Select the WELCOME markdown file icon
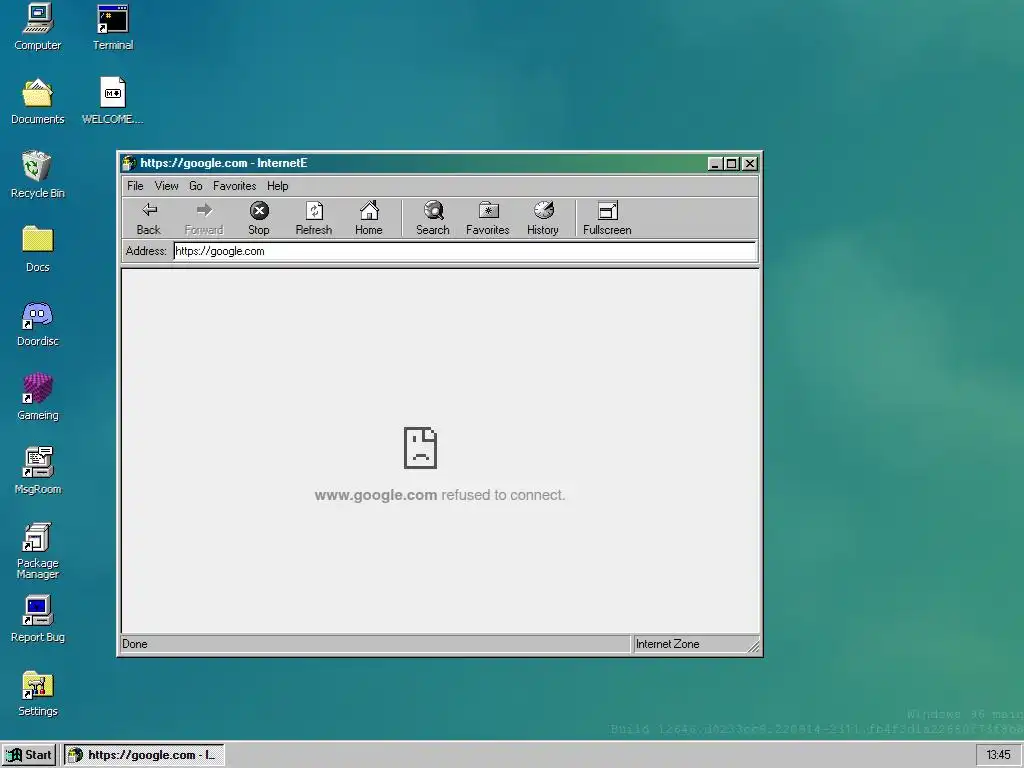 pyautogui.click(x=113, y=101)
